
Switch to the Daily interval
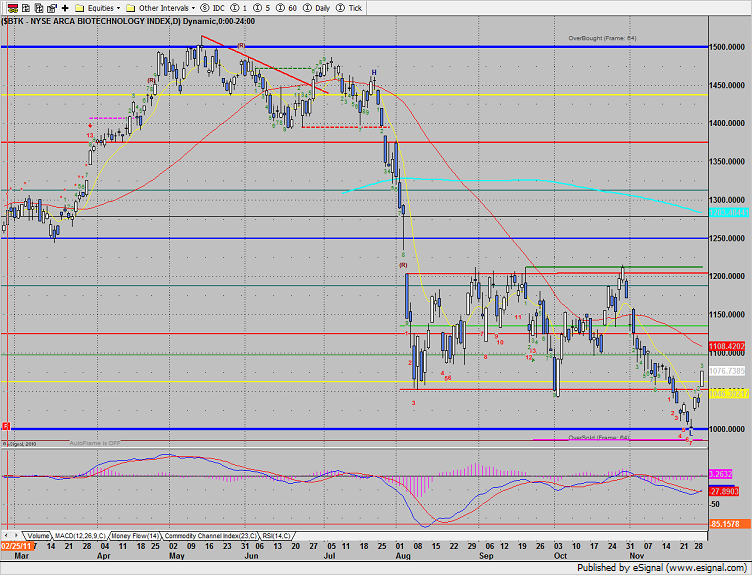(317, 8)
